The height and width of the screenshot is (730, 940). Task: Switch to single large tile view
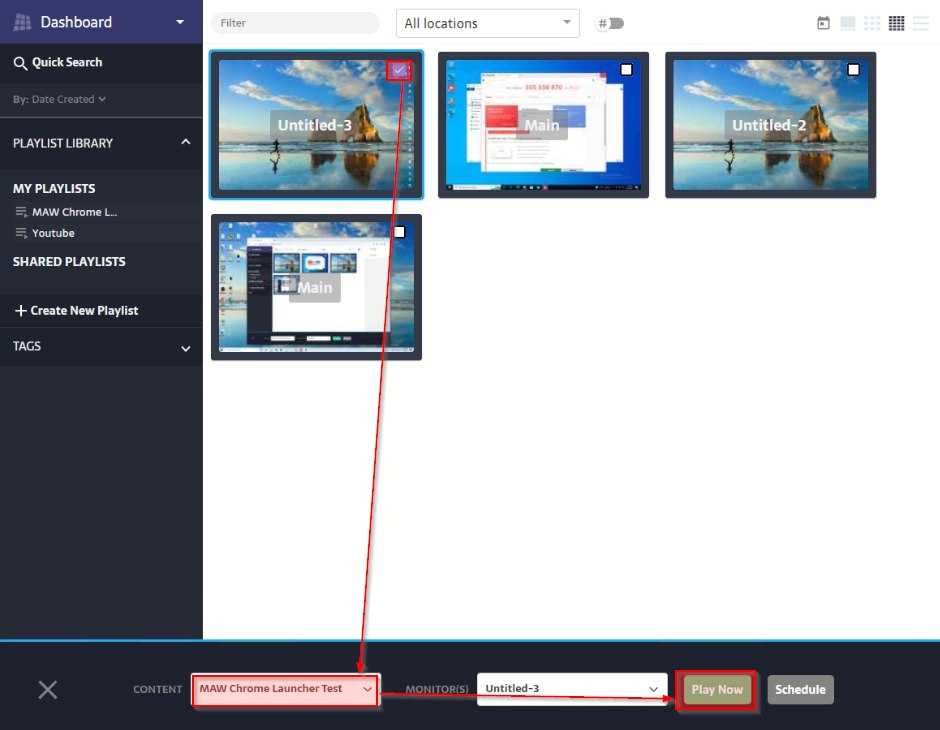pyautogui.click(x=847, y=23)
